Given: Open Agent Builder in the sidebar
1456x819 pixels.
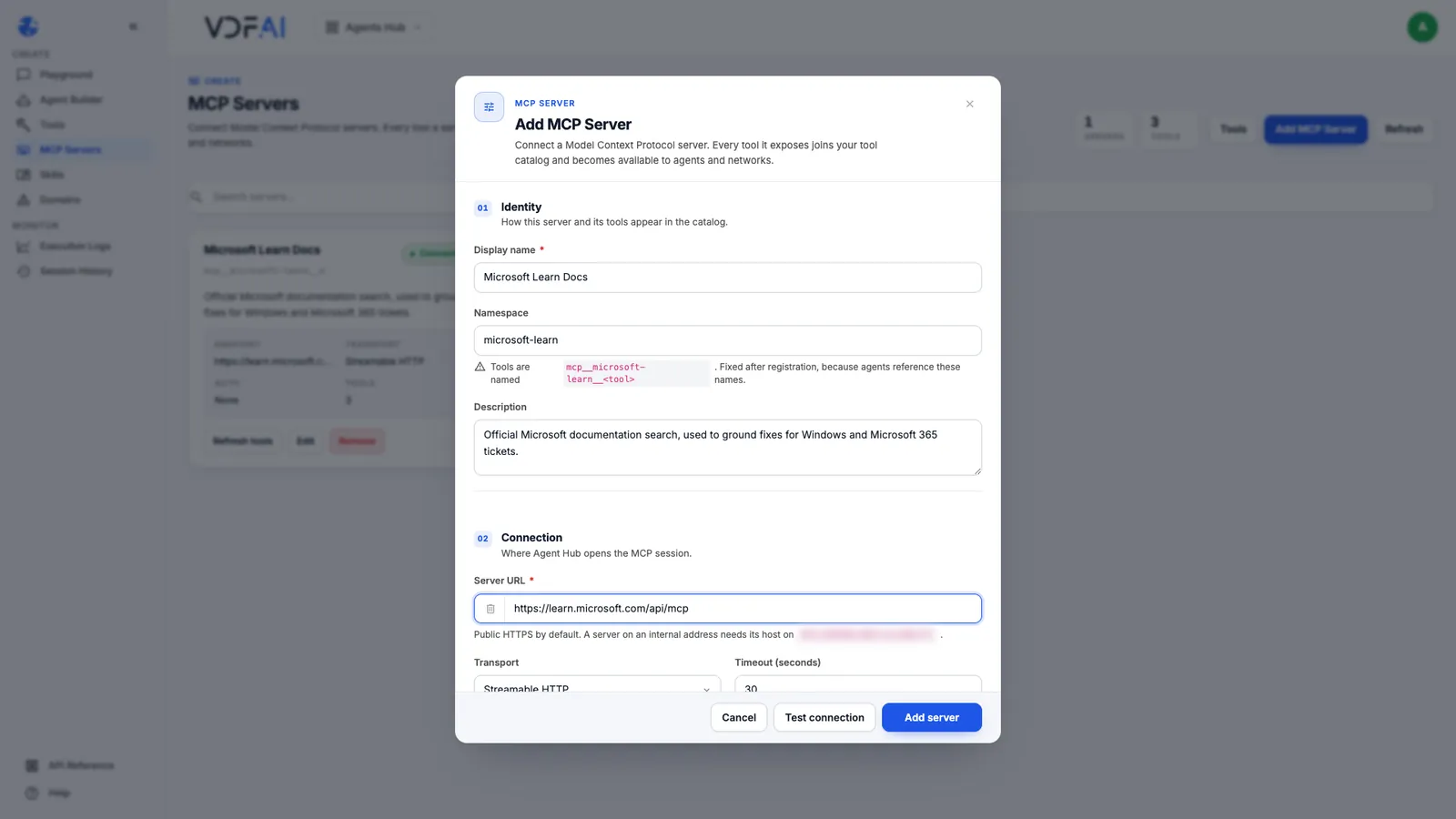Looking at the screenshot, I should (x=71, y=100).
